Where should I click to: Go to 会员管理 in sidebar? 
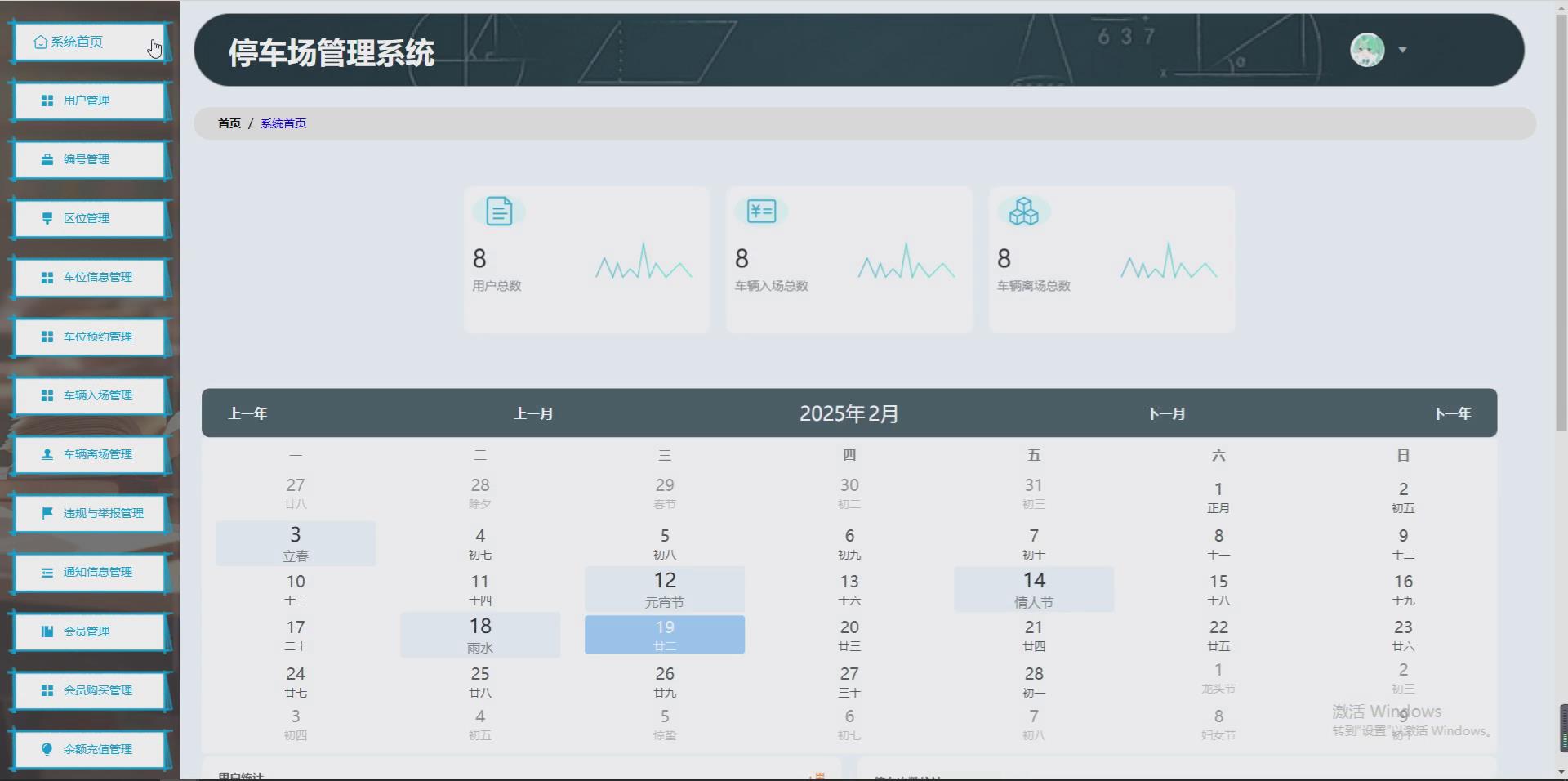pyautogui.click(x=91, y=631)
